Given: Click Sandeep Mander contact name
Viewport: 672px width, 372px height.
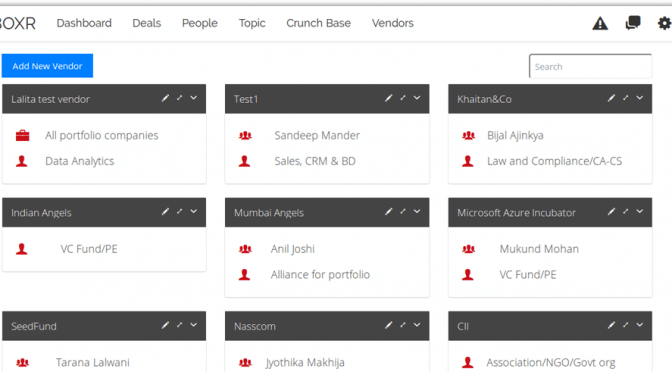Looking at the screenshot, I should (x=317, y=135).
